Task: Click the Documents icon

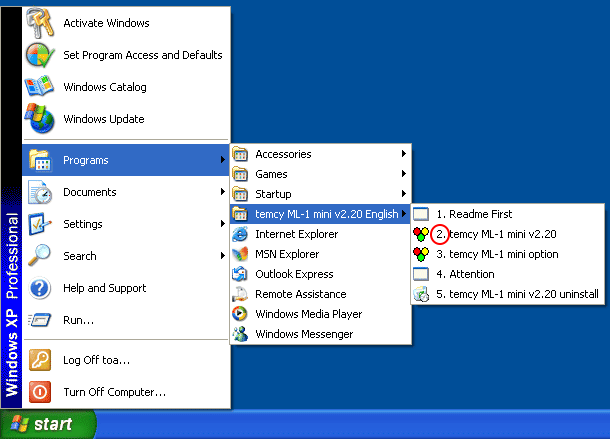Action: point(40,192)
